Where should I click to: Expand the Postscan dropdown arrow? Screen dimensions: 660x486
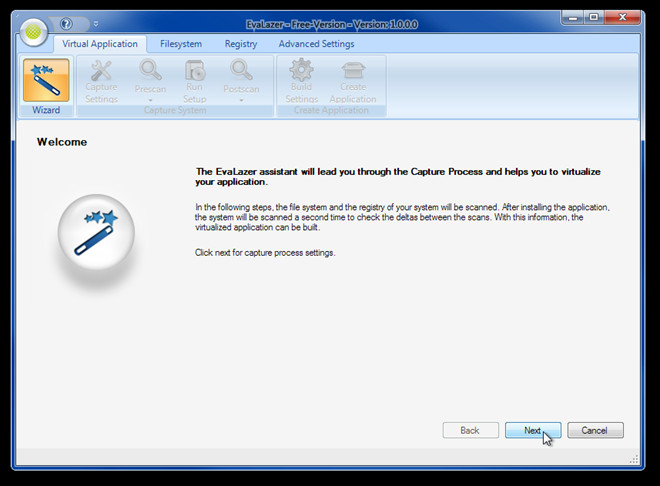point(241,100)
